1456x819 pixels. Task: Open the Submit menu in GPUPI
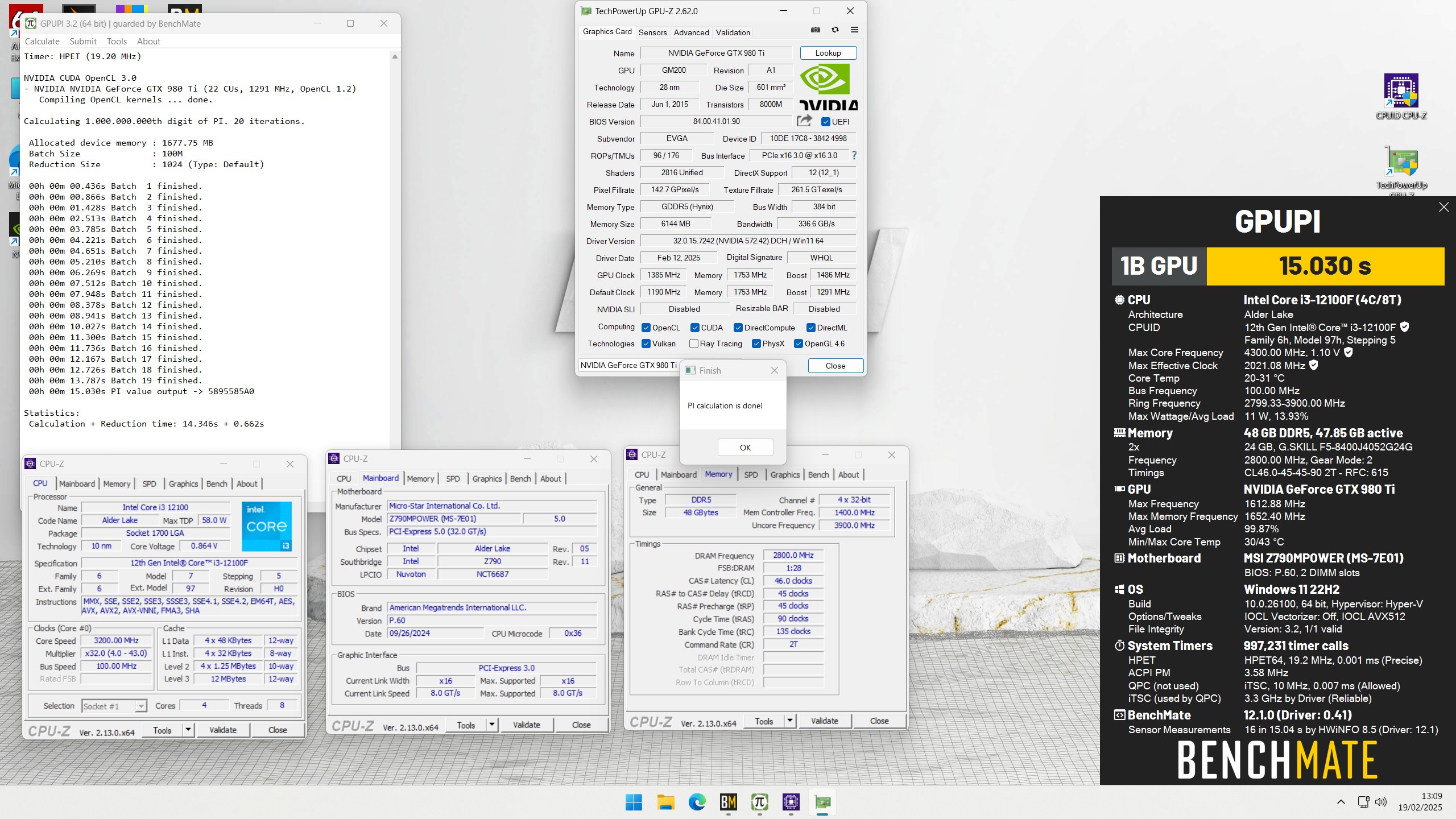pos(83,41)
